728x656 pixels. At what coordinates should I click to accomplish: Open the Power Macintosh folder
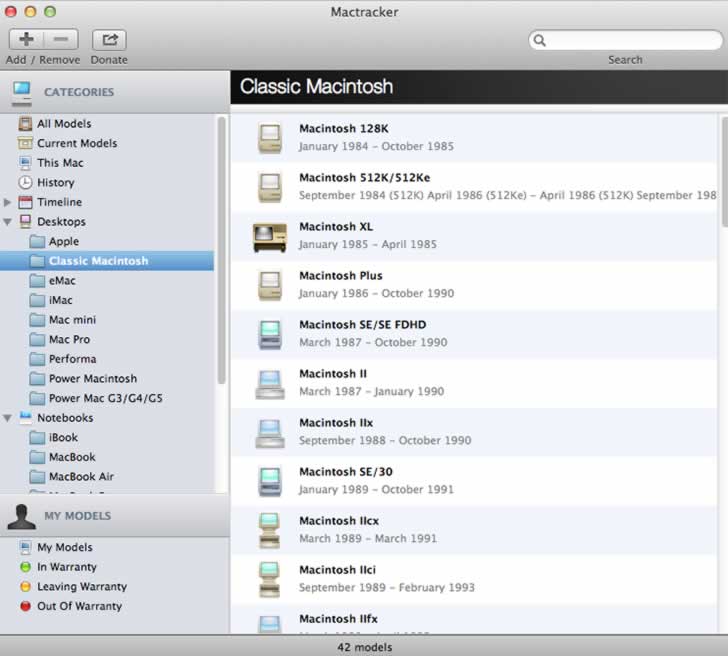(x=37, y=378)
